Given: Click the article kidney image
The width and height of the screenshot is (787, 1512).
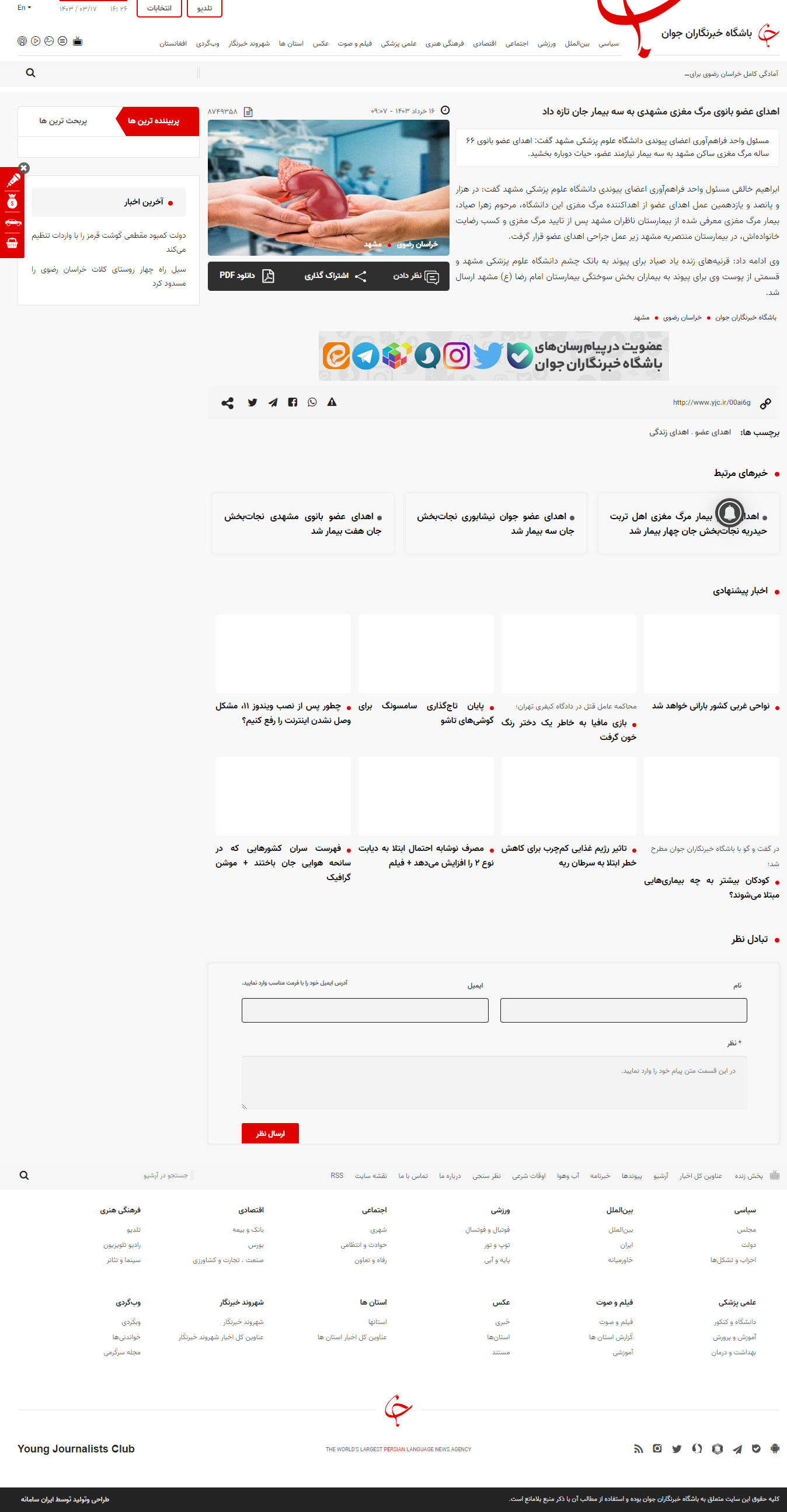Looking at the screenshot, I should (329, 188).
